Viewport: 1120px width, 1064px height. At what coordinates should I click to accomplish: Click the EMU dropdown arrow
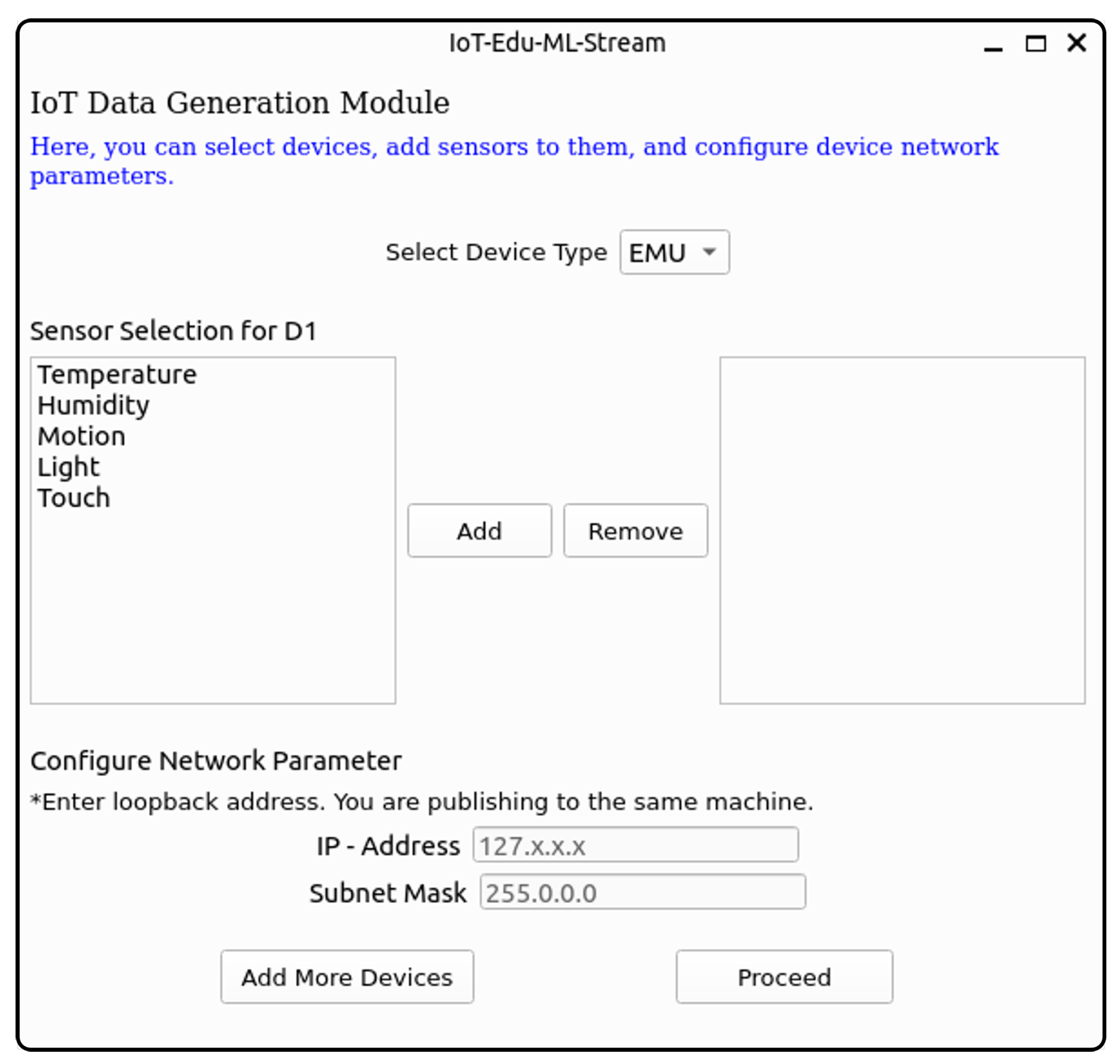tap(709, 251)
